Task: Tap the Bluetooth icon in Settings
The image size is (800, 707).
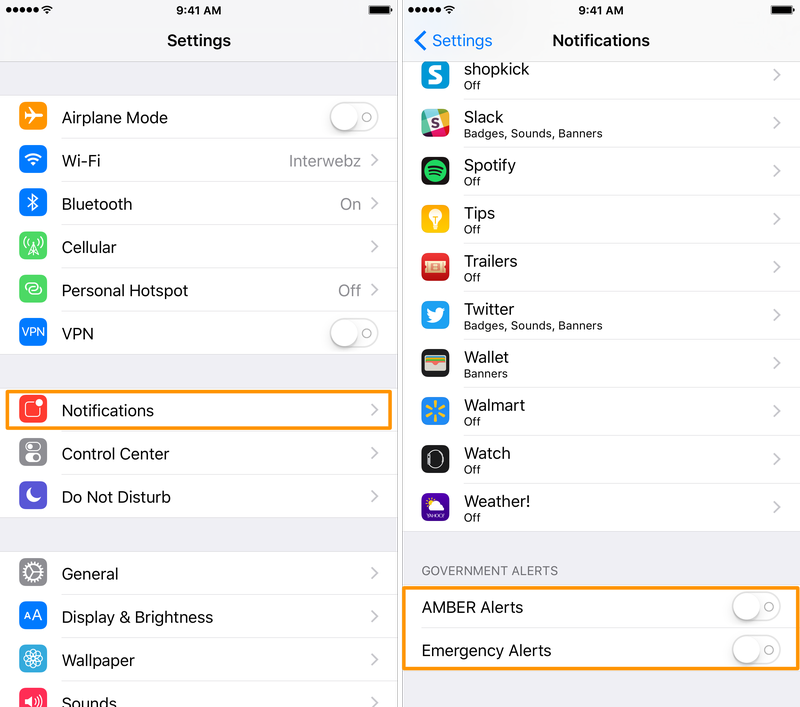Action: 33,203
